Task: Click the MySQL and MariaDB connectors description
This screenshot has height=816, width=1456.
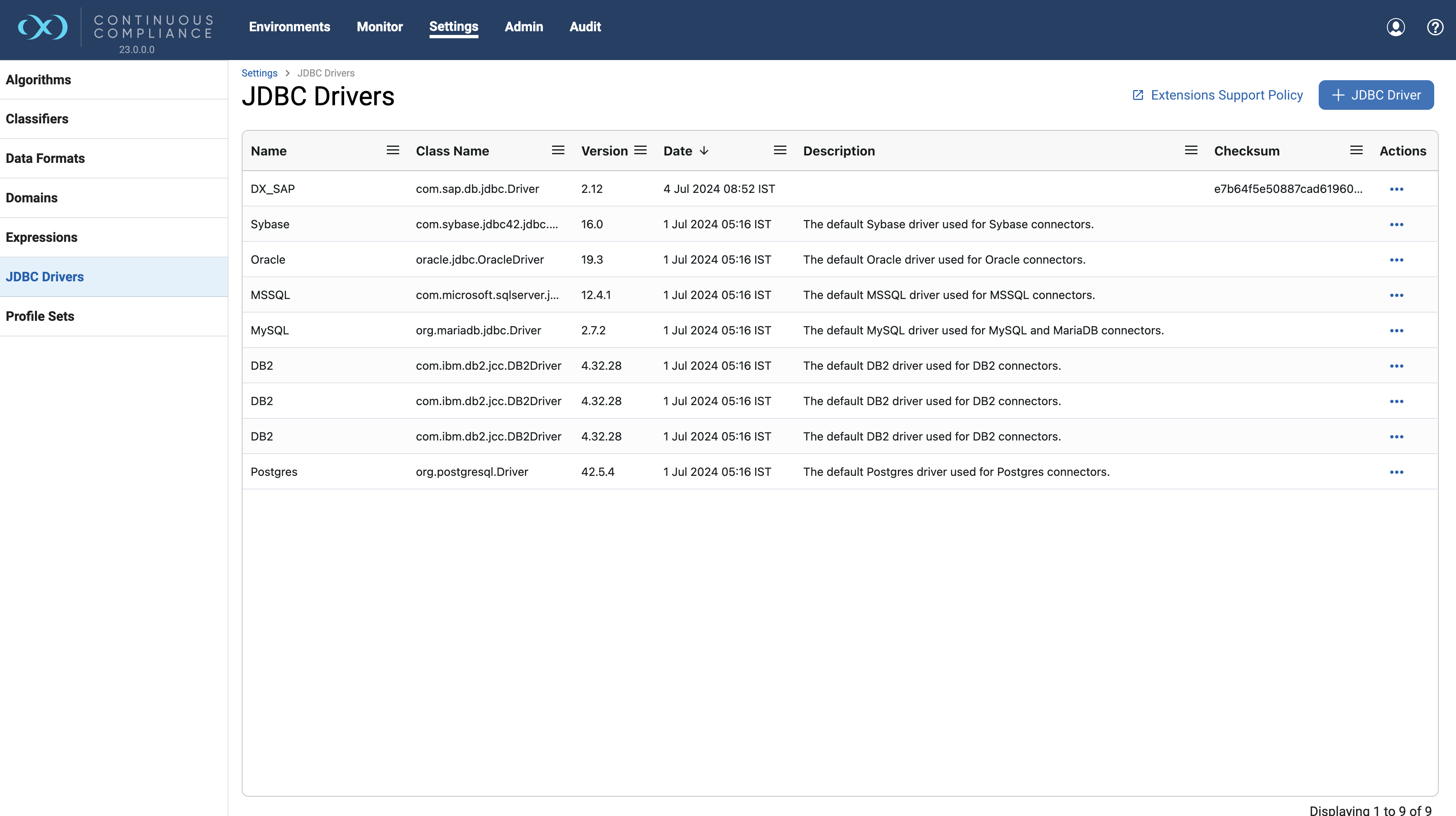Action: point(983,330)
